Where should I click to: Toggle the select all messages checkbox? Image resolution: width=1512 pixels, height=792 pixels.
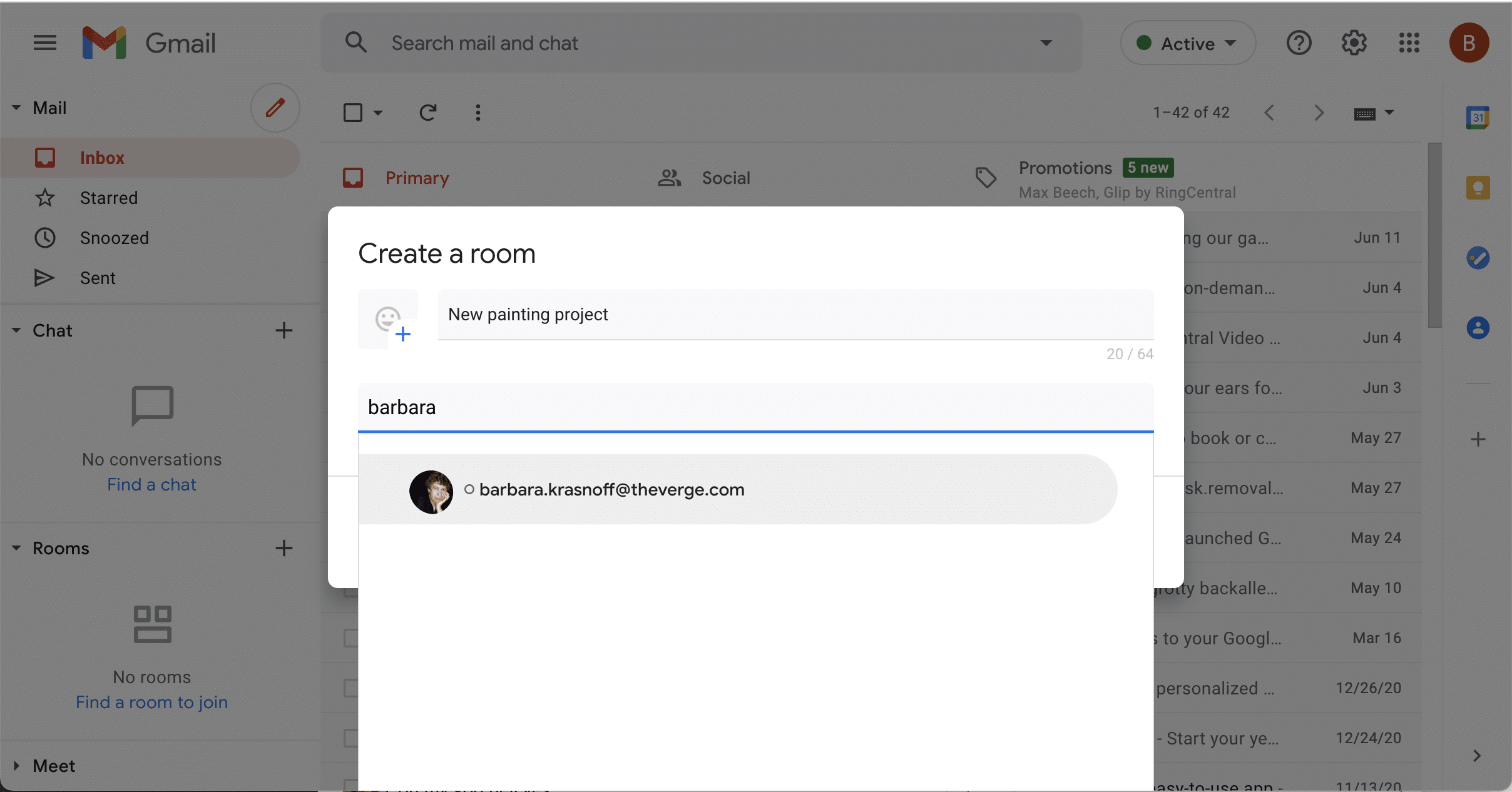coord(353,113)
